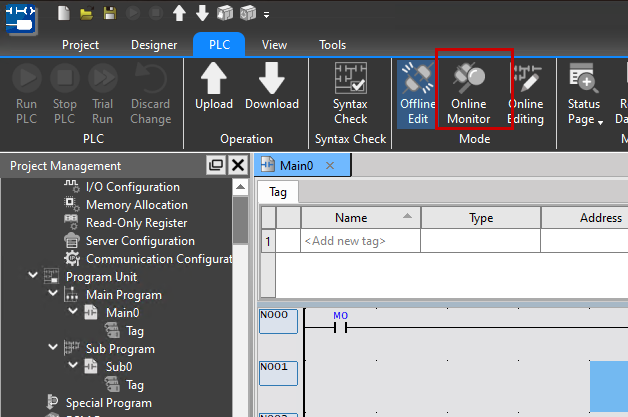Select Server Configuration in project tree

[140, 241]
